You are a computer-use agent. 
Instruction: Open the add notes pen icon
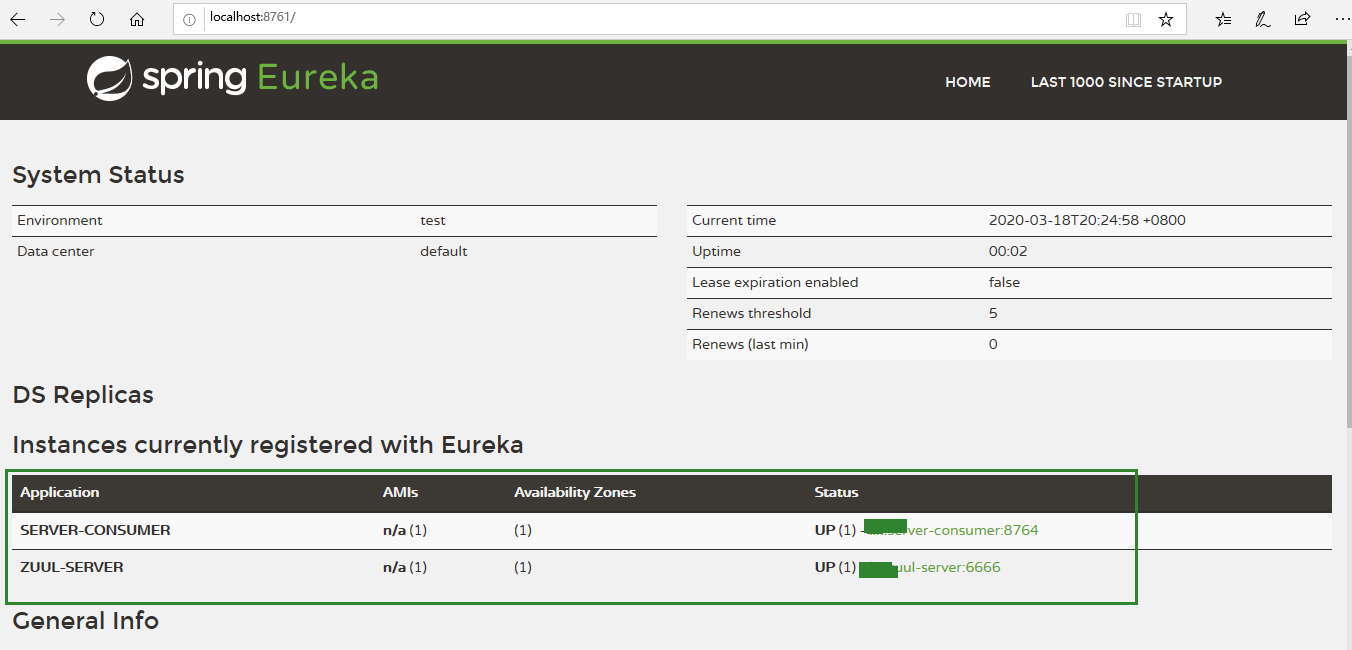click(1263, 19)
